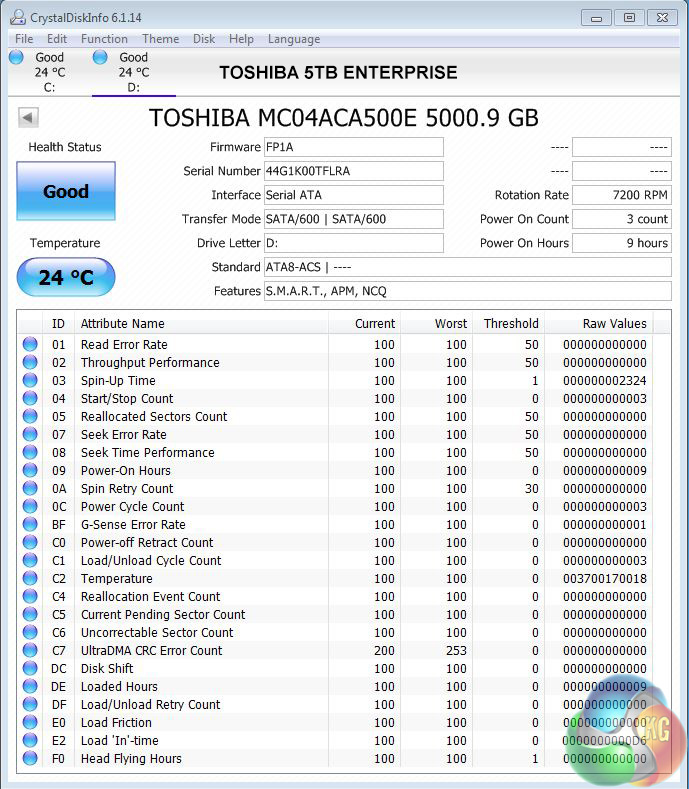Click the Rotation Rate 7200 RPM field

tap(622, 195)
